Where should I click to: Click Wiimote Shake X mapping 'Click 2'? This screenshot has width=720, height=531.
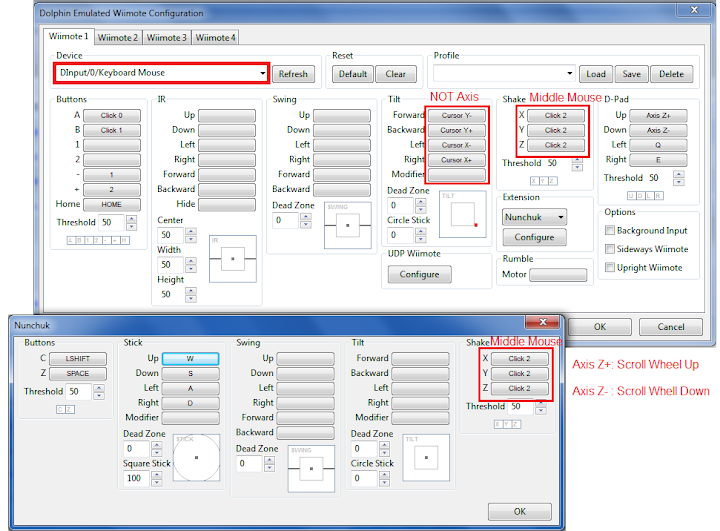point(556,115)
